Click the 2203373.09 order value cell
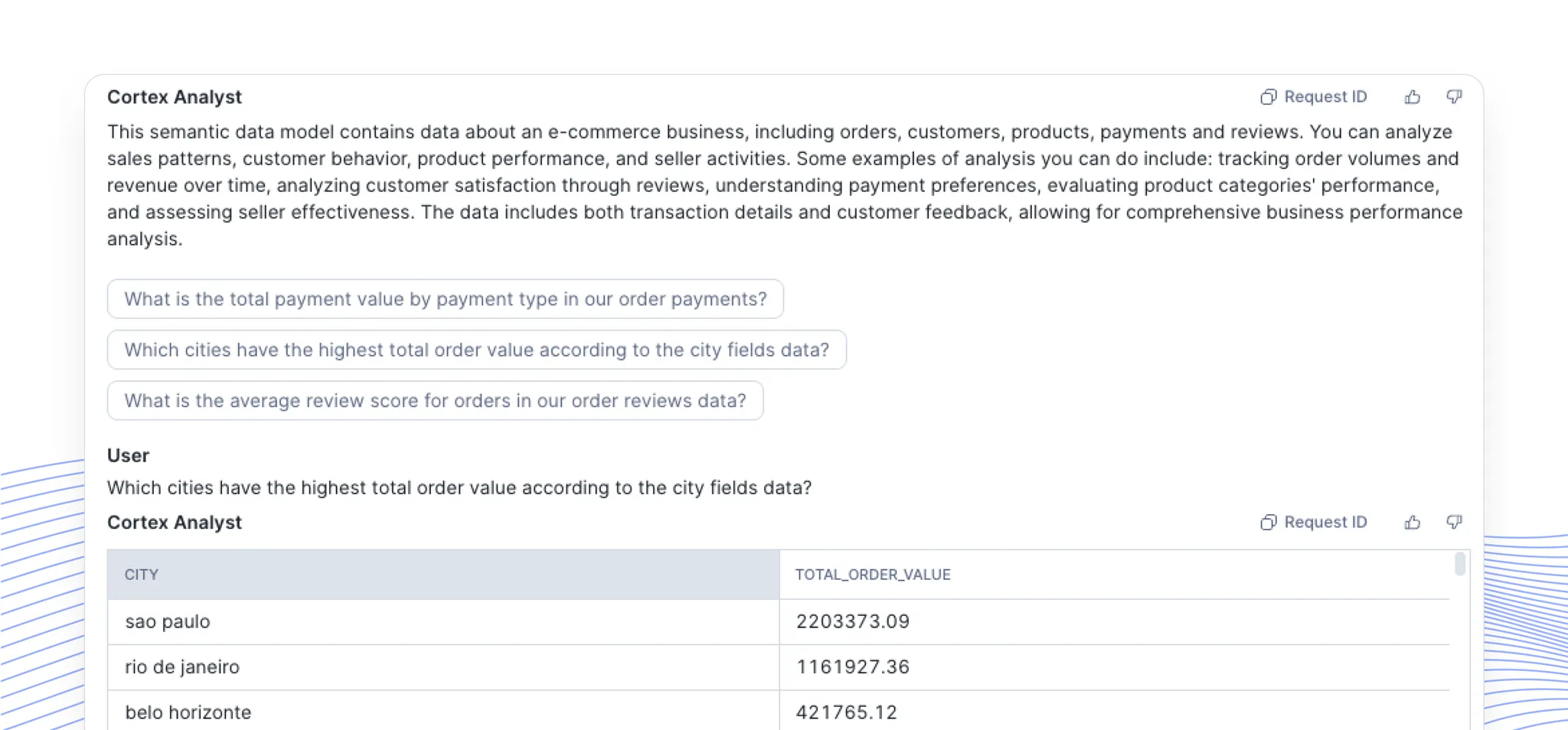Image resolution: width=1568 pixels, height=730 pixels. tap(853, 622)
